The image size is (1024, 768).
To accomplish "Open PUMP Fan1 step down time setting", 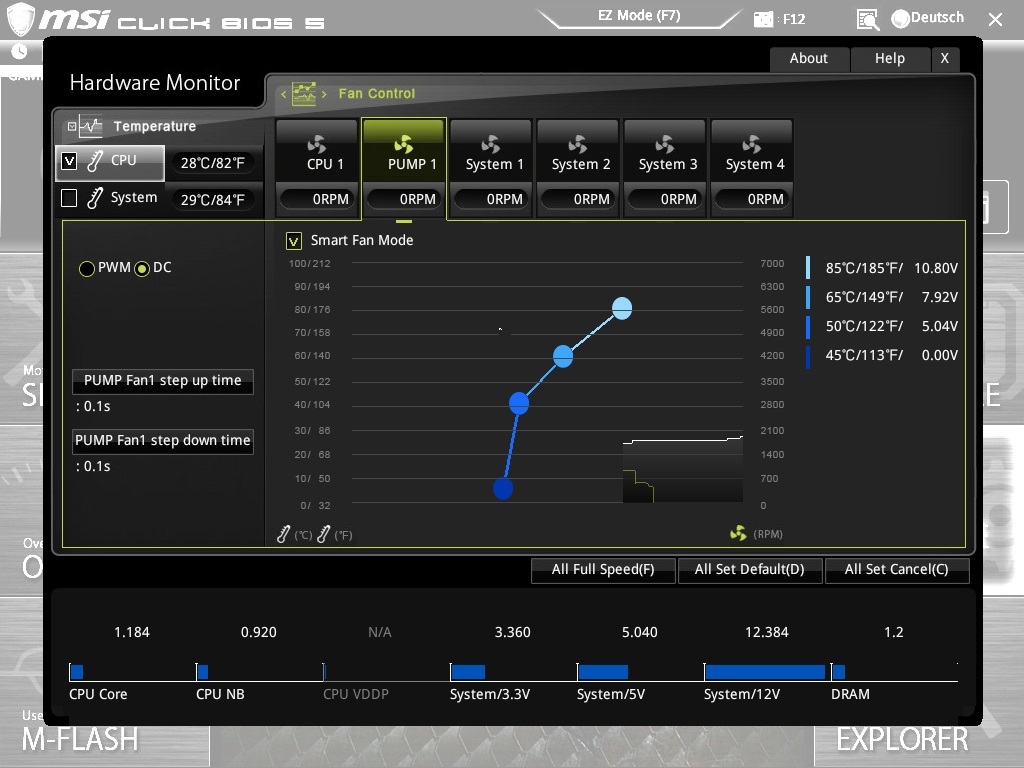I will [162, 441].
